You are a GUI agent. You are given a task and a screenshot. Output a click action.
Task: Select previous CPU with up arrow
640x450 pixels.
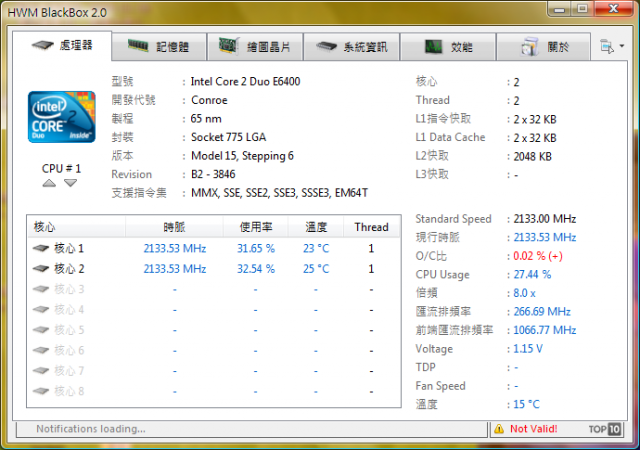pyautogui.click(x=49, y=183)
